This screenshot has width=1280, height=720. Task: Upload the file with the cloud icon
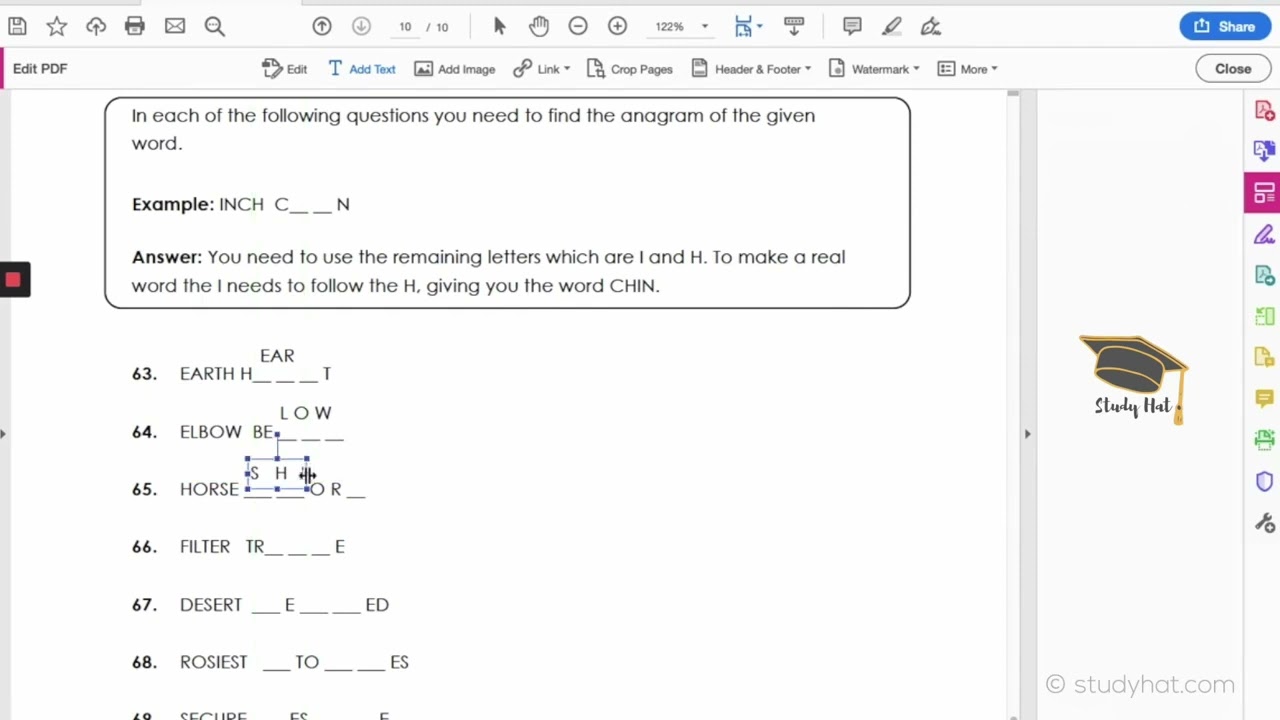[96, 27]
